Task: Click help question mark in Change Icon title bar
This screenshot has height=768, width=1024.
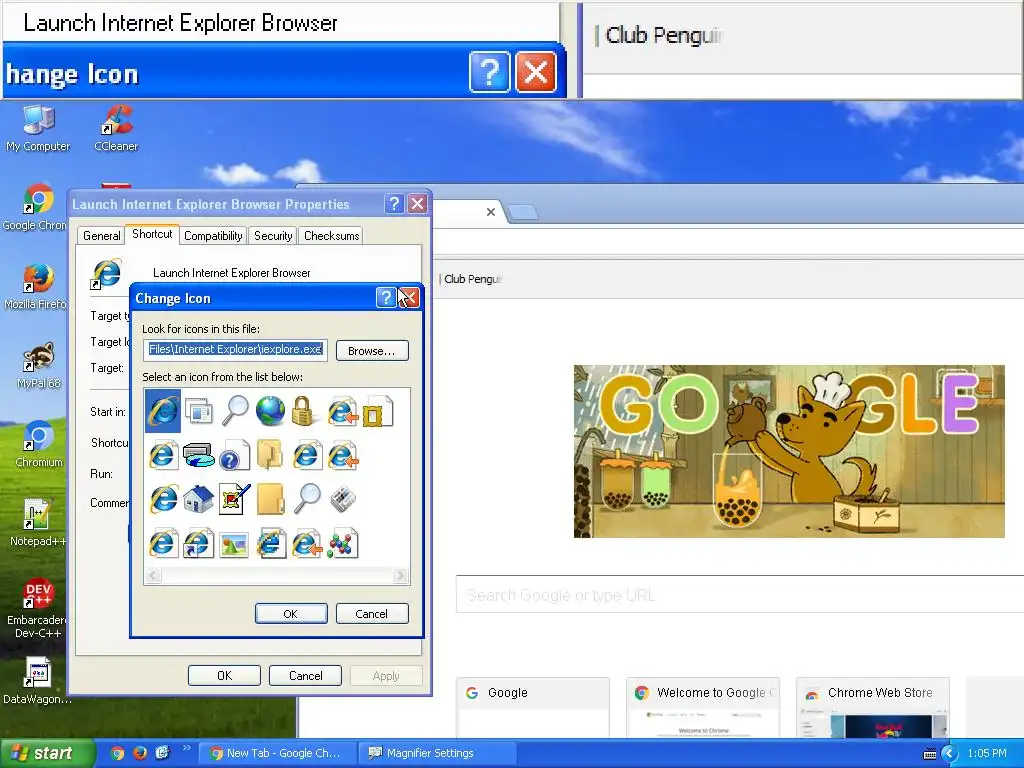Action: click(386, 298)
